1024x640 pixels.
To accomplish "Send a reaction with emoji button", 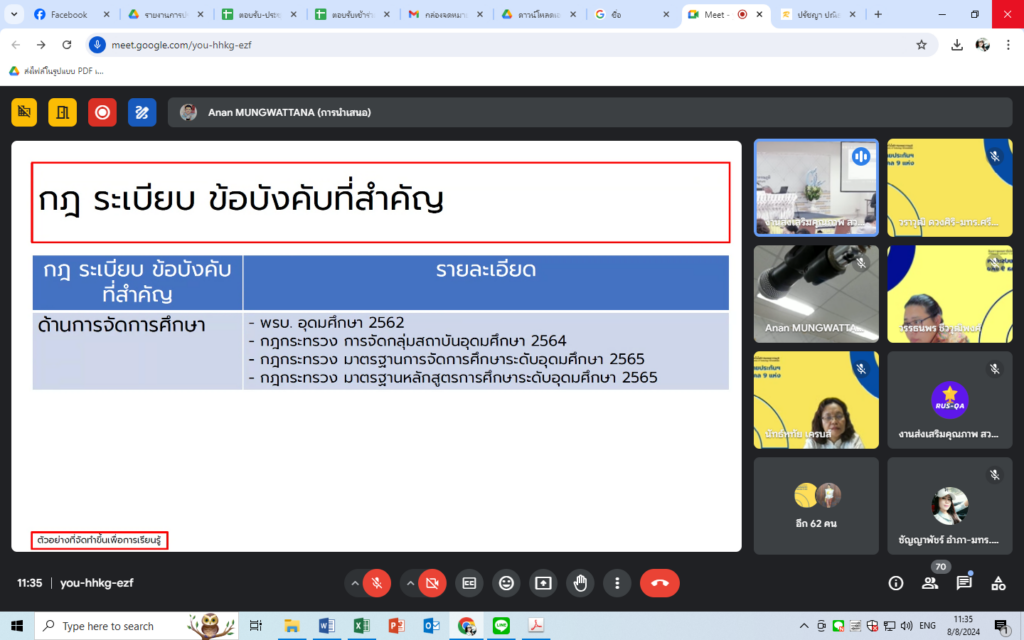I will click(x=506, y=583).
